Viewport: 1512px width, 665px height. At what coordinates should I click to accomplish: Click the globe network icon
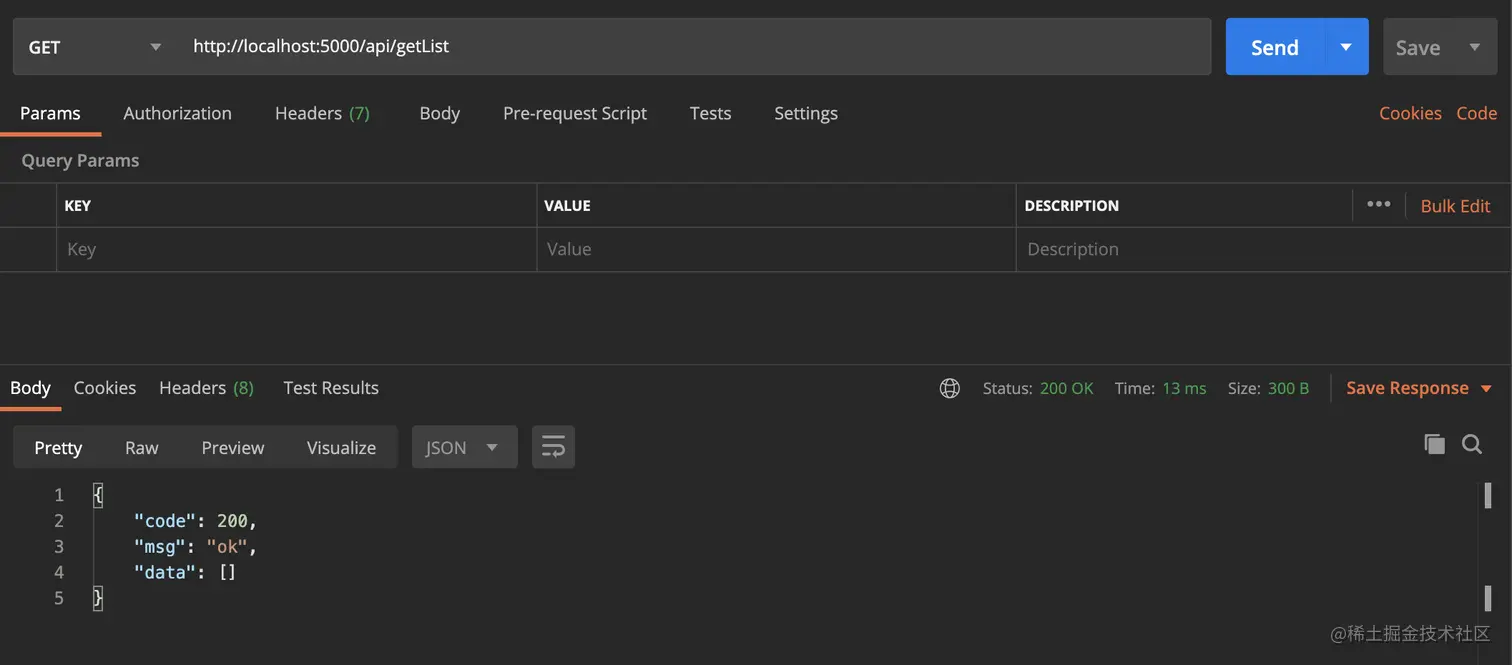950,388
